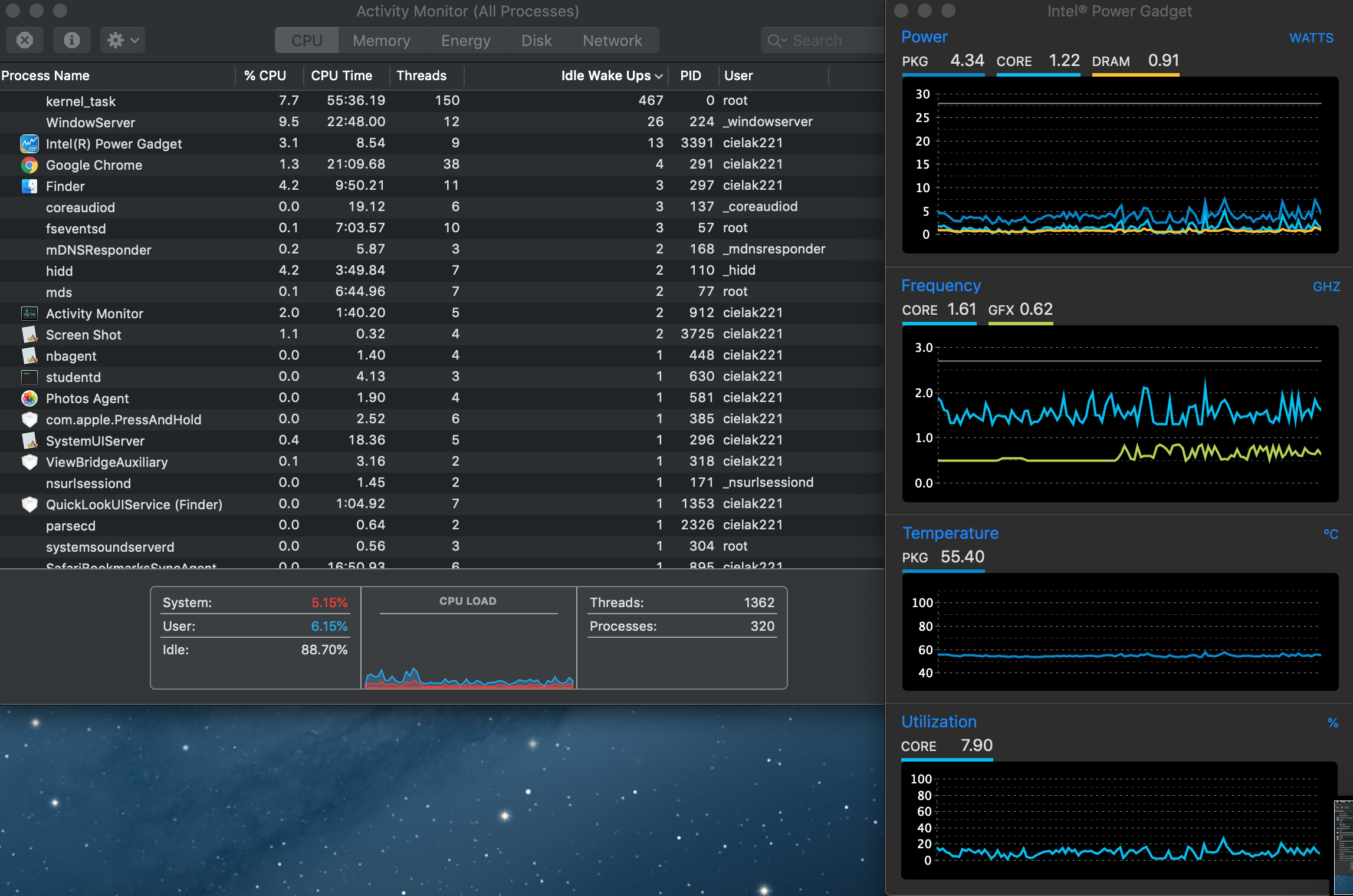Sort by the % CPU column header
The height and width of the screenshot is (896, 1353).
pos(265,75)
